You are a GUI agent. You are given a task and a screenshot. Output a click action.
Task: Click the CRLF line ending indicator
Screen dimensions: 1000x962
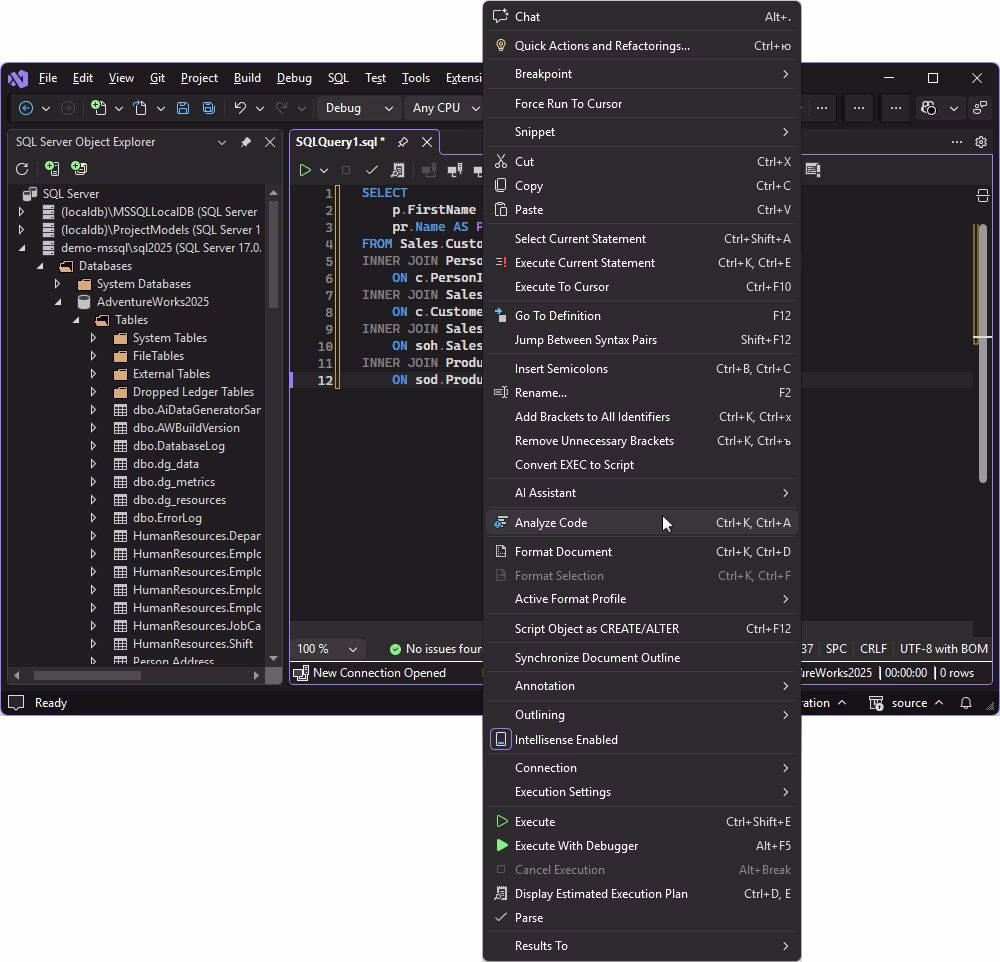873,649
